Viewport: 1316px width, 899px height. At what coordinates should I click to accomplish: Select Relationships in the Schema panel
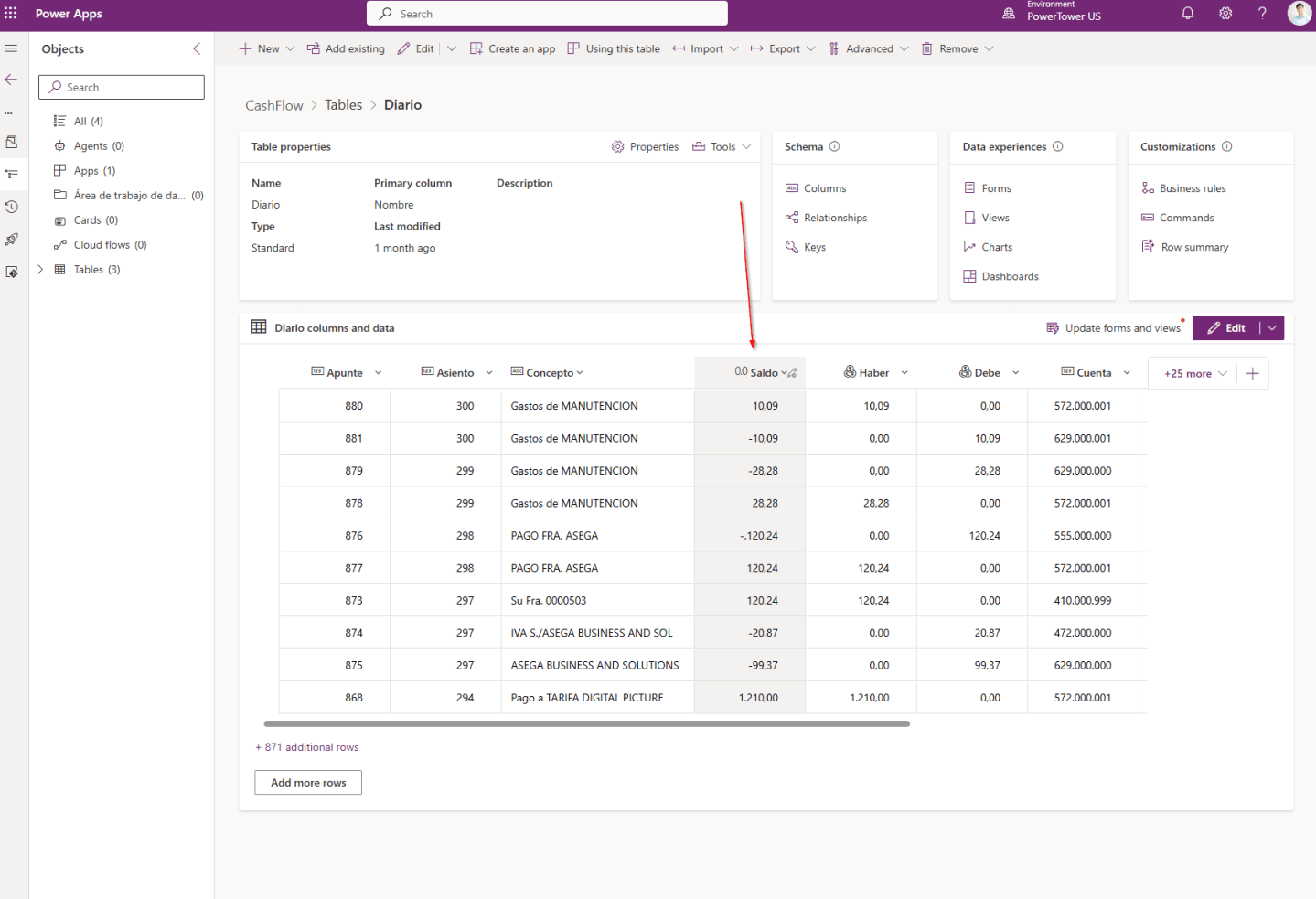[x=834, y=217]
